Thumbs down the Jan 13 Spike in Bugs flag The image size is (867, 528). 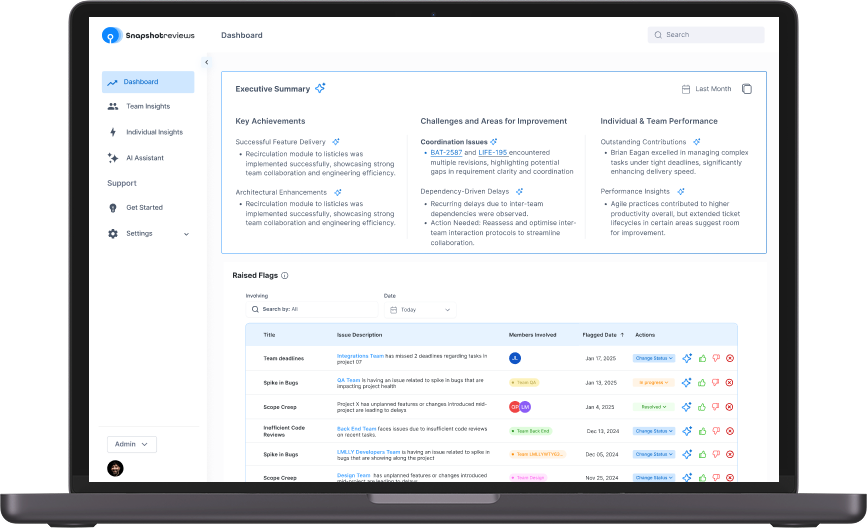[x=715, y=383]
